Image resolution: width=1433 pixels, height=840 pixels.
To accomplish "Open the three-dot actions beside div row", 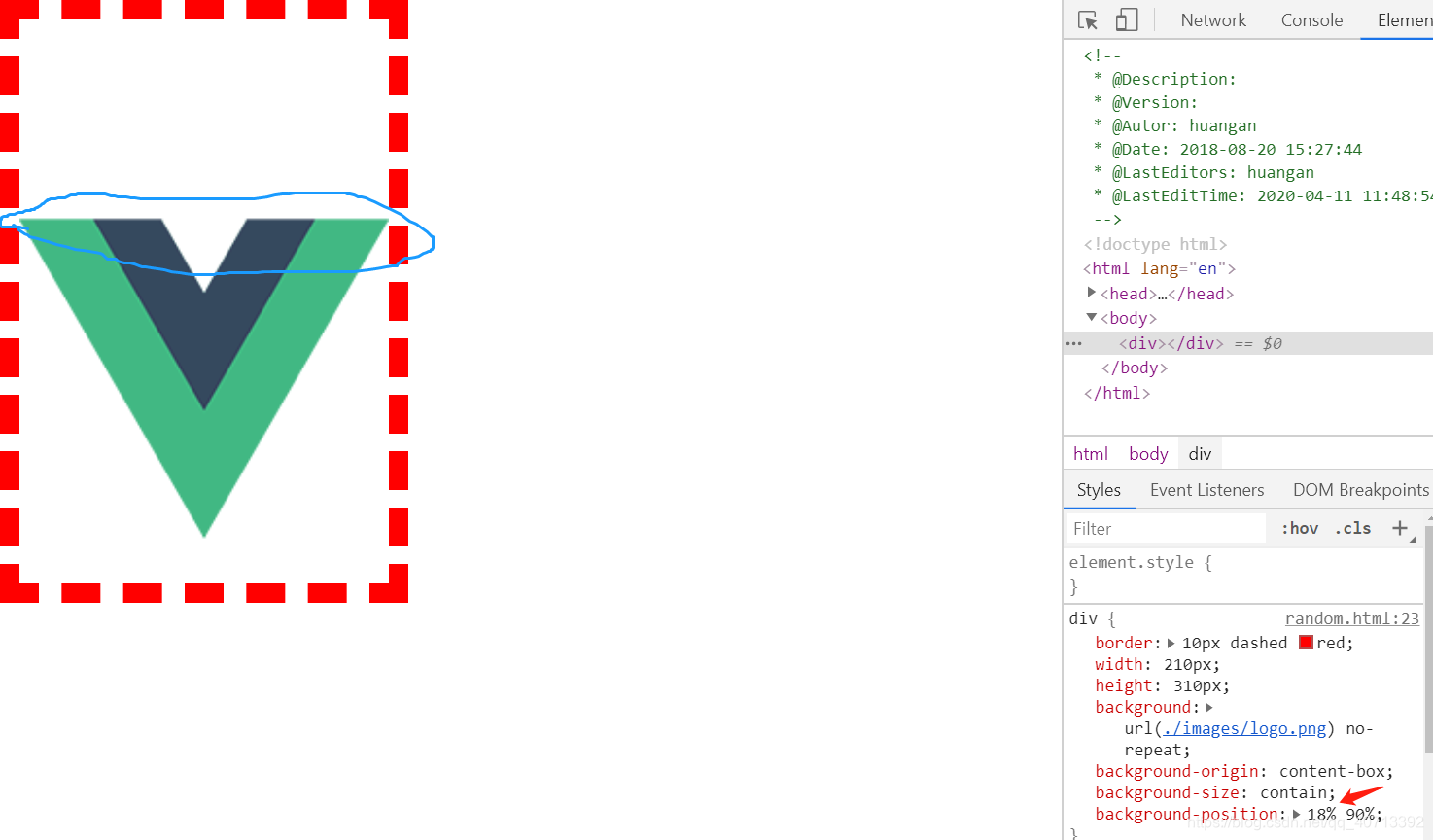I will coord(1074,343).
